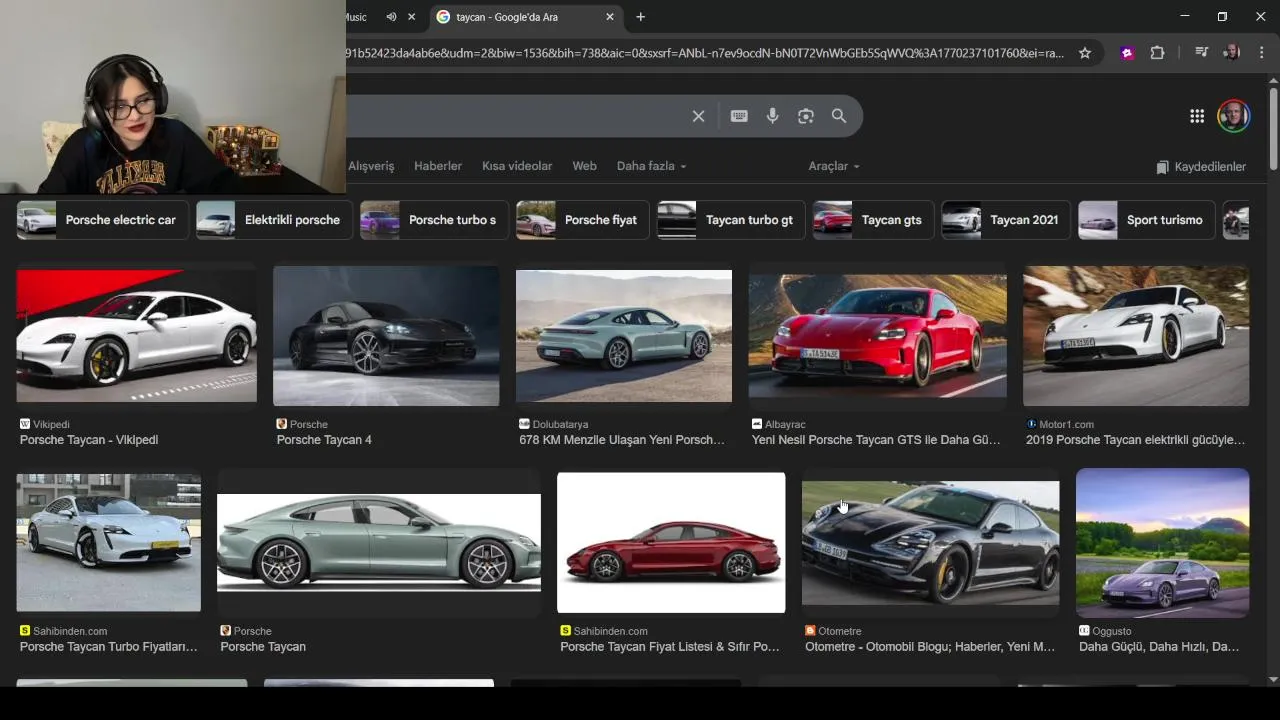This screenshot has width=1280, height=720.
Task: Click the browser address bar URL
Action: (x=705, y=53)
